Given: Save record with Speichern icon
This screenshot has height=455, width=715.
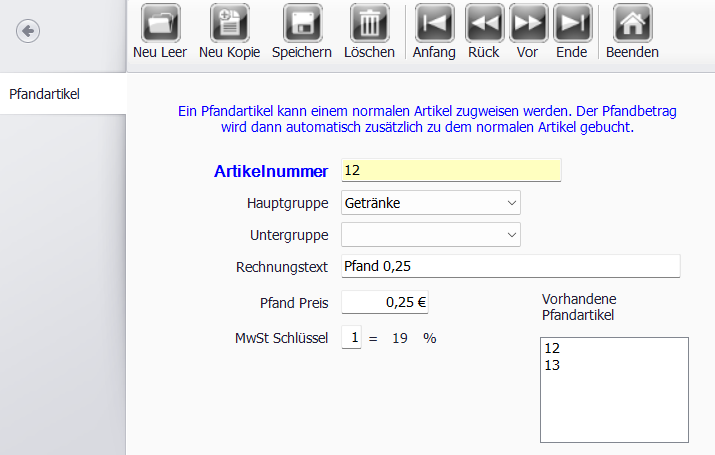Looking at the screenshot, I should [302, 24].
